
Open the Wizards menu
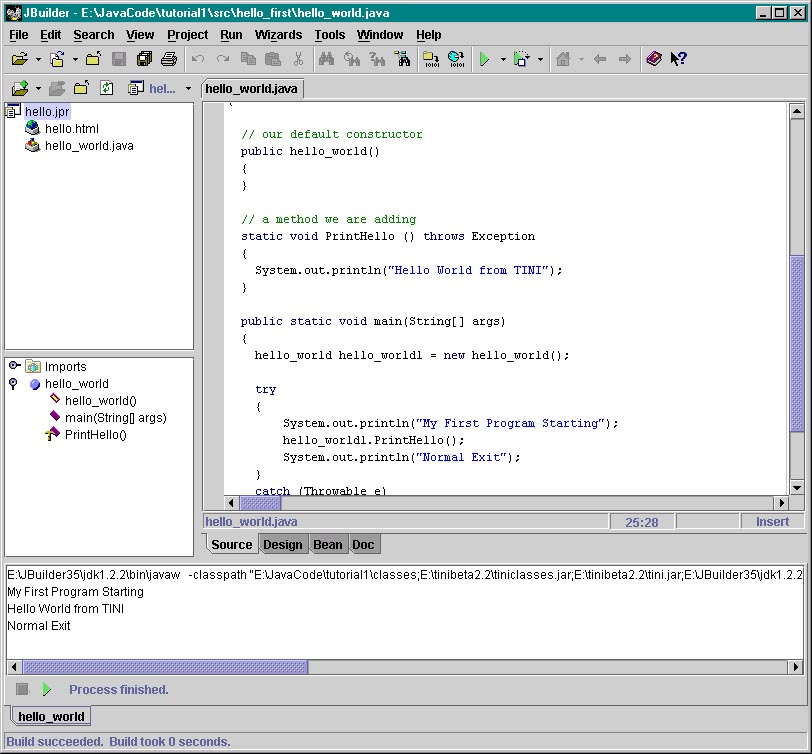278,34
